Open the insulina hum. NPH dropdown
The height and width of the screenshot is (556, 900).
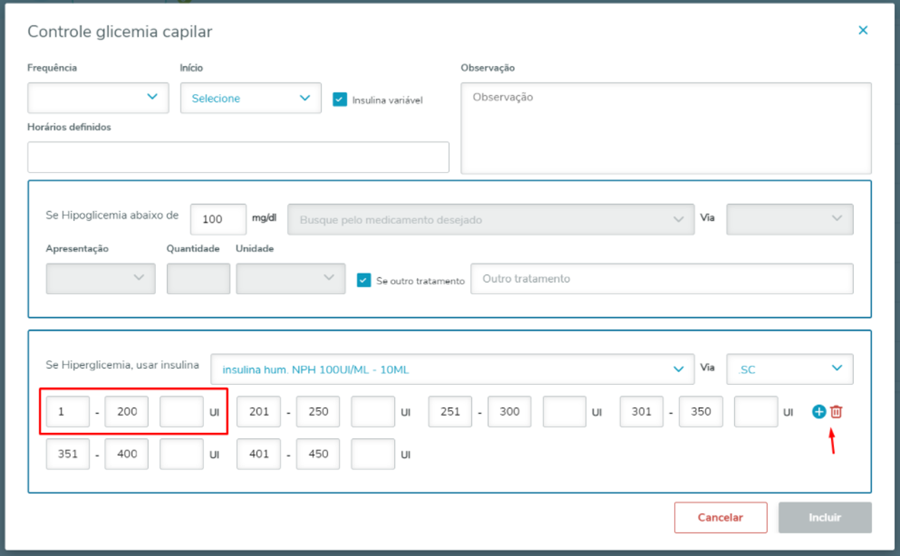tap(452, 369)
